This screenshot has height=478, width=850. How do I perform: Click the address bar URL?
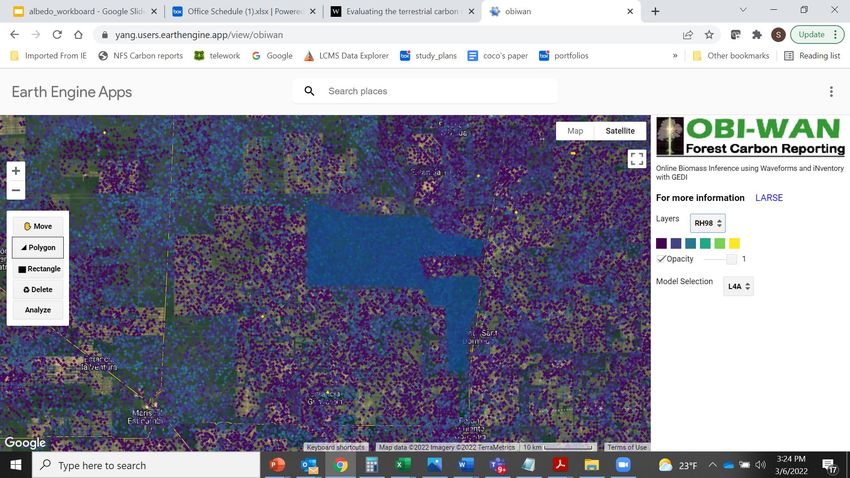coord(199,35)
